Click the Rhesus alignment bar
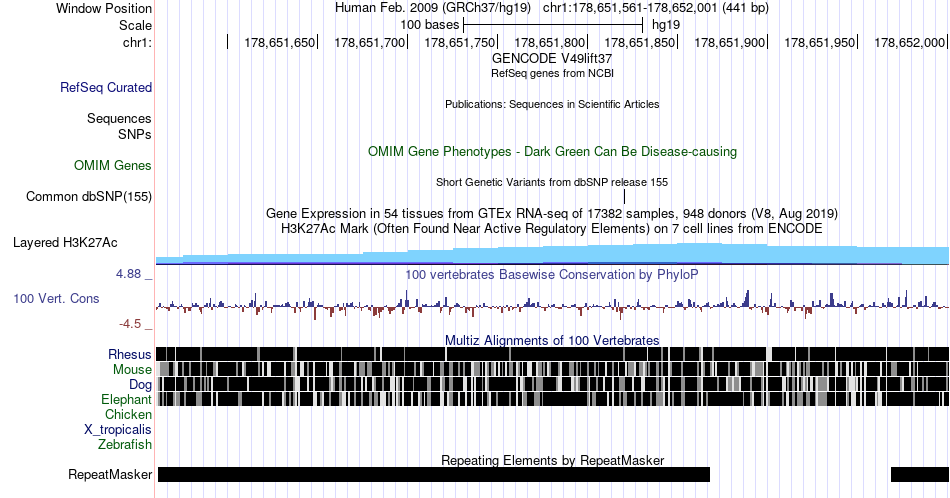This screenshot has width=950, height=498. (552, 354)
